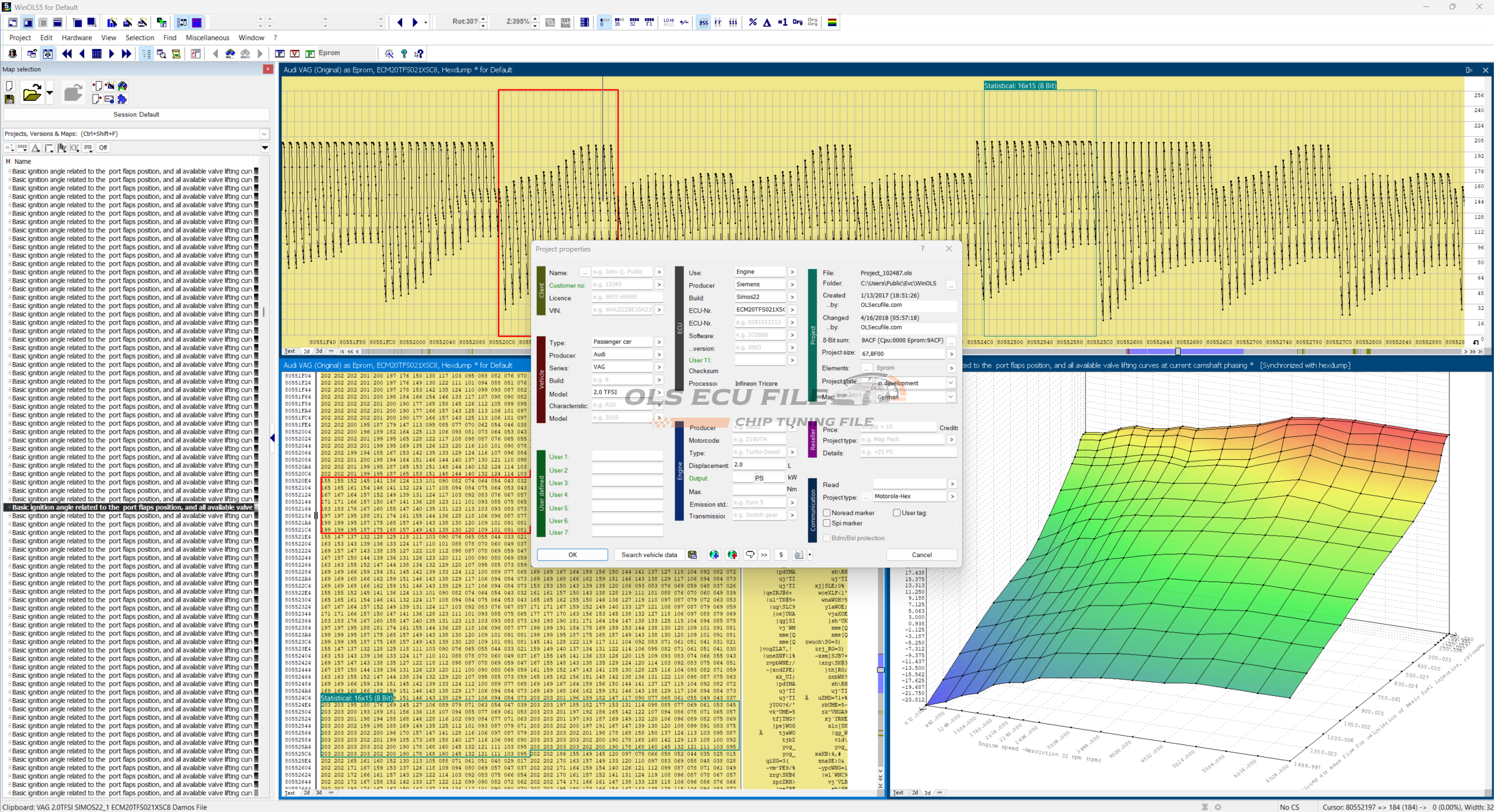Click the P Eprom element icon
1494x812 pixels.
click(x=310, y=54)
